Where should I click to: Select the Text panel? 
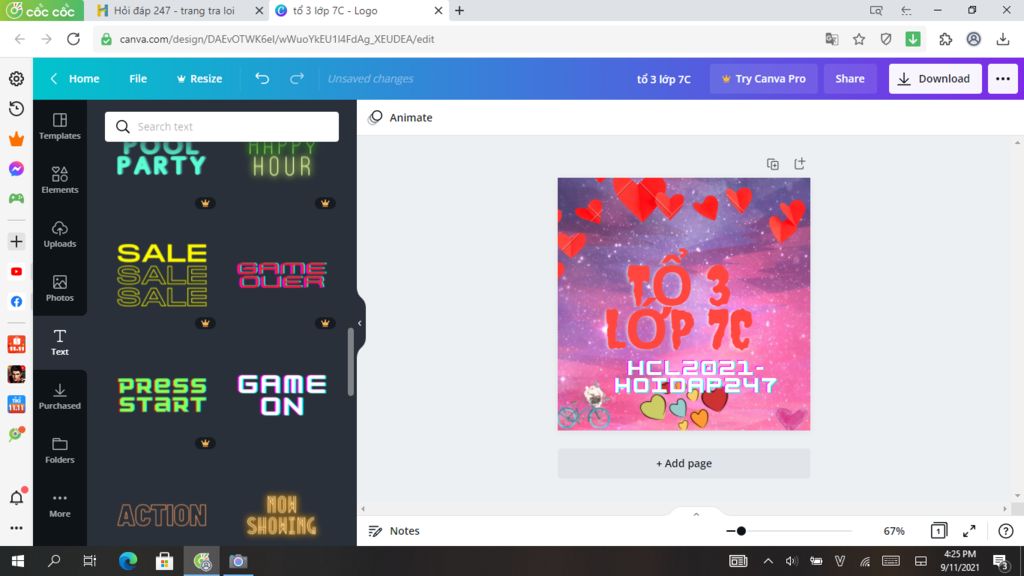tap(59, 342)
